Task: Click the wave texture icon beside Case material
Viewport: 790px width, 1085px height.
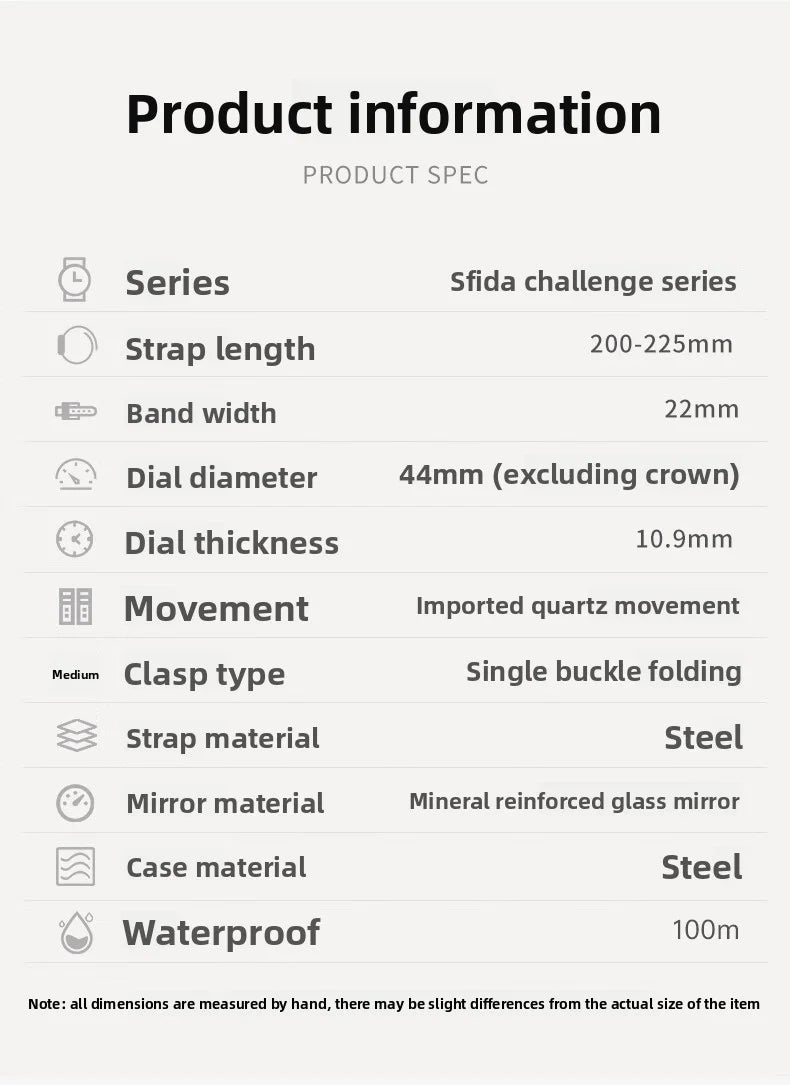Action: coord(75,866)
